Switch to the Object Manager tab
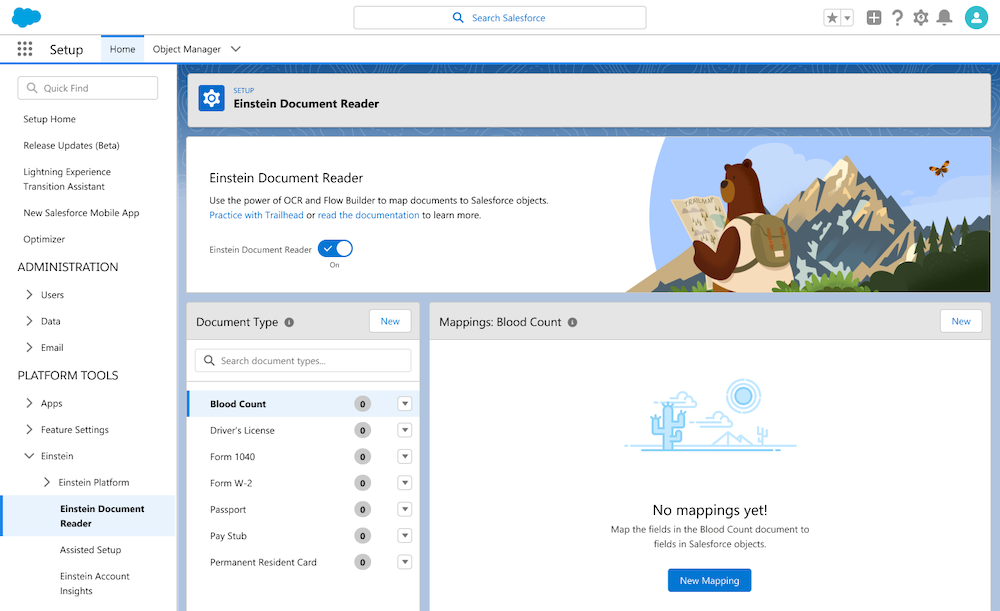The width and height of the screenshot is (1000, 611). (186, 49)
